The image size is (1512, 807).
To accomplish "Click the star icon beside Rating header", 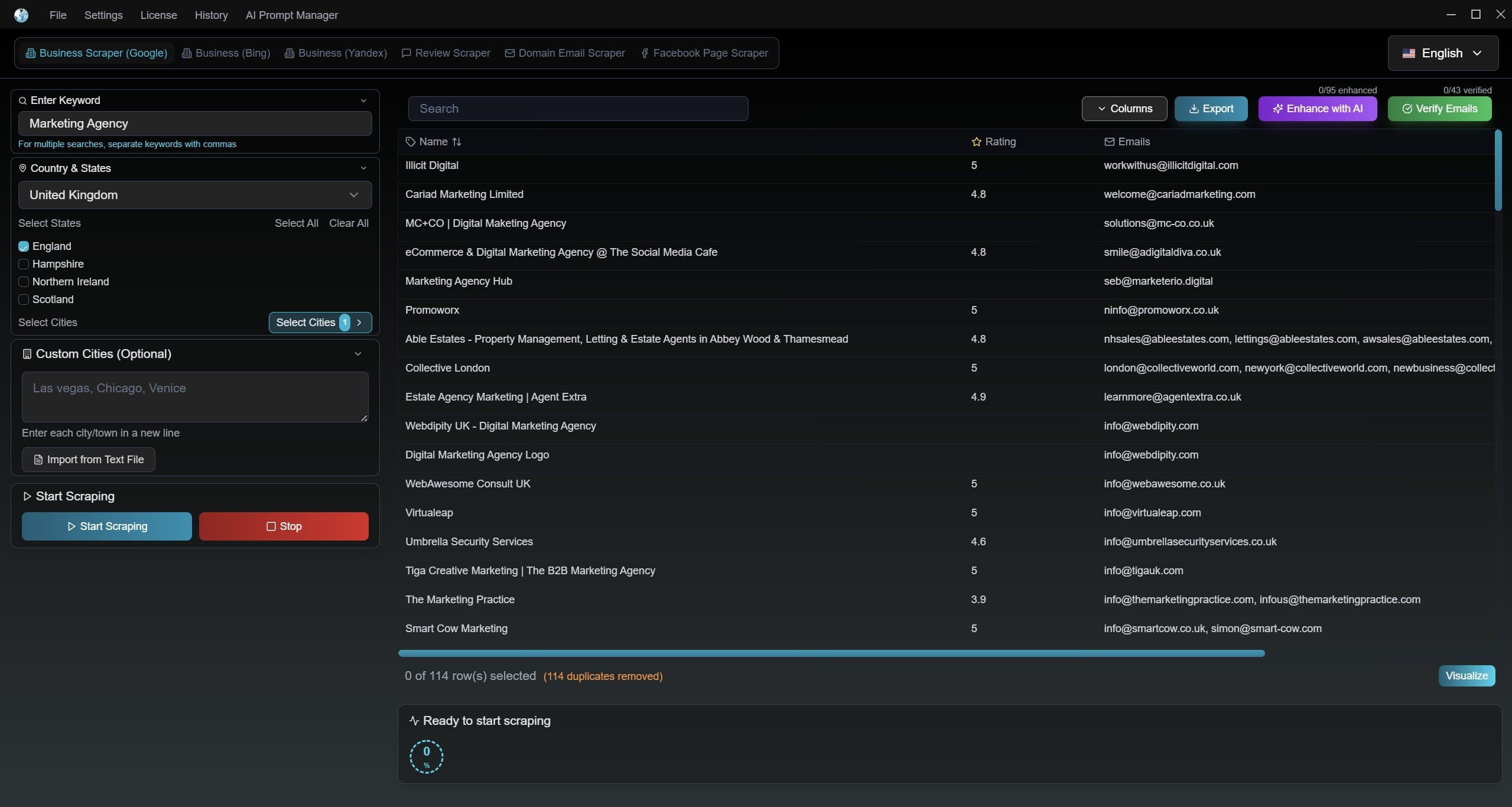I will pyautogui.click(x=976, y=142).
